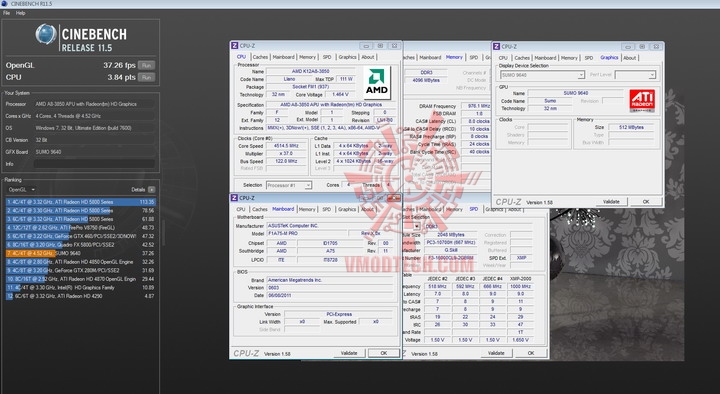720x394 pixels.
Task: Open memory slot selection dropdown in SPD window
Action: click(416, 226)
